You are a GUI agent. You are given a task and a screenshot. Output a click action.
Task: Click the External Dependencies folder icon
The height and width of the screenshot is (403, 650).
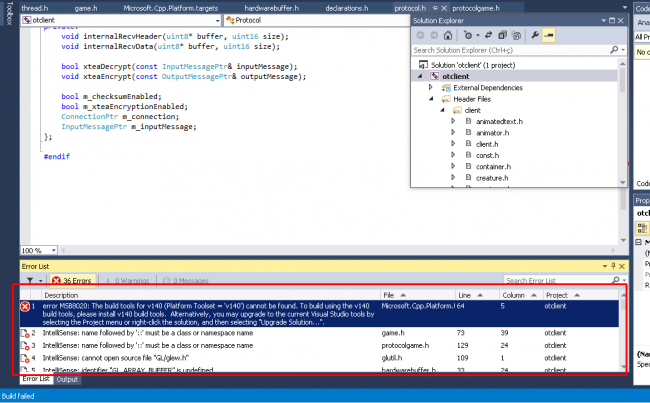point(446,87)
